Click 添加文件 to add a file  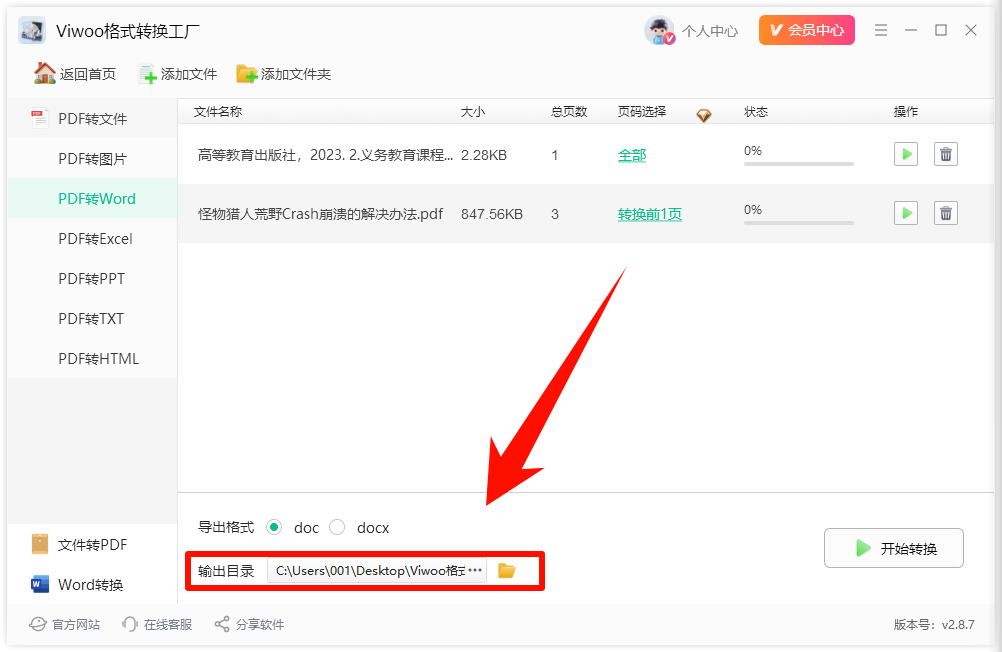[177, 74]
